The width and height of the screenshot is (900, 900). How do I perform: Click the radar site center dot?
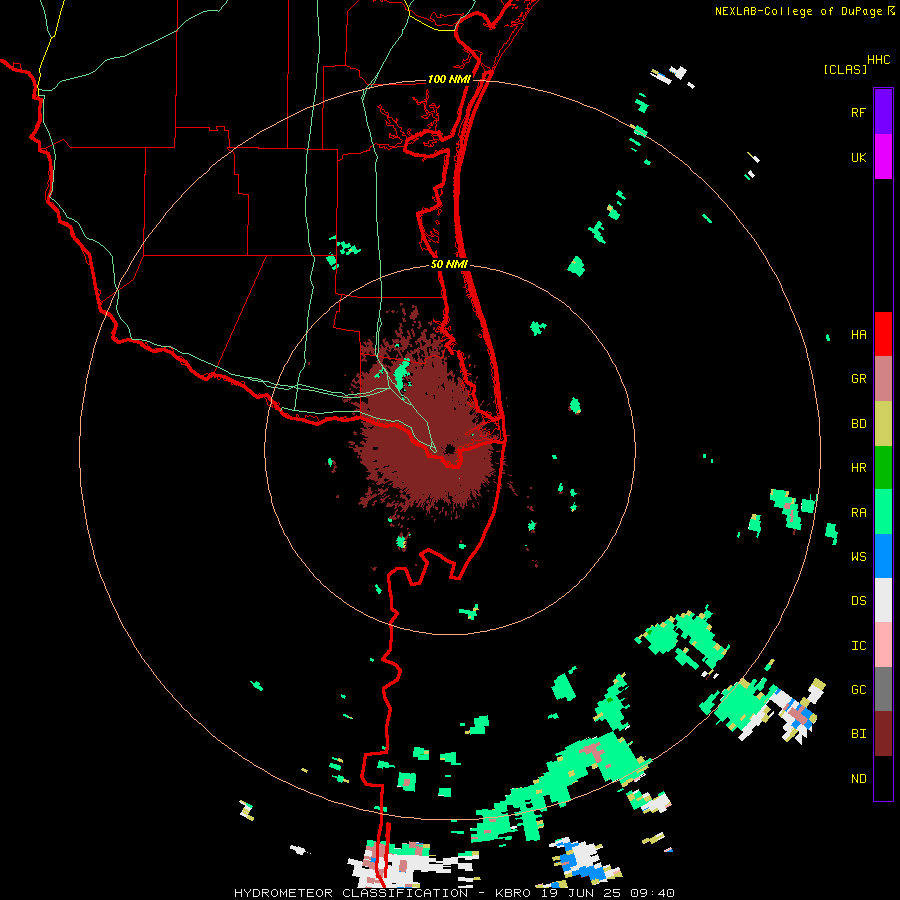(x=449, y=449)
